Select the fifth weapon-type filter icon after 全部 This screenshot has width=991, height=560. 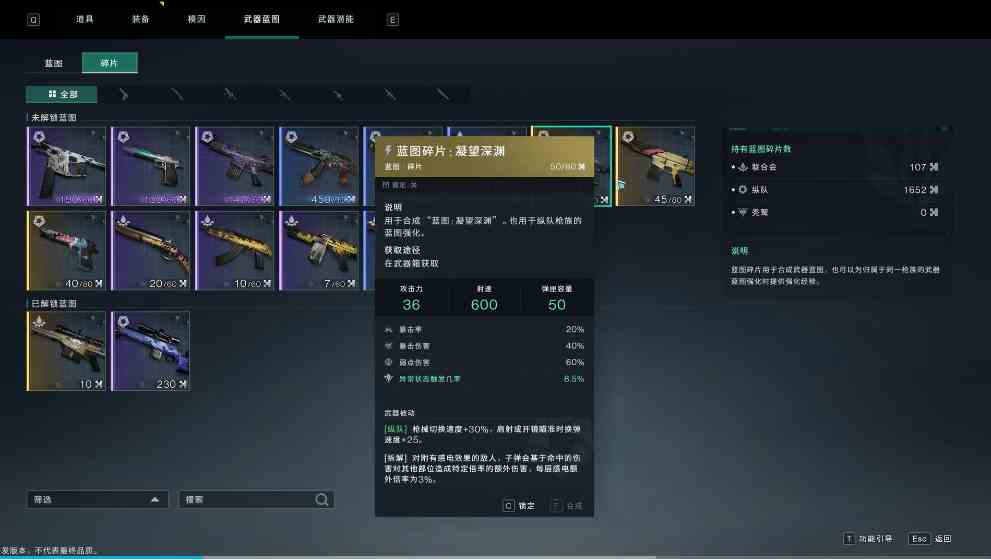tap(337, 94)
